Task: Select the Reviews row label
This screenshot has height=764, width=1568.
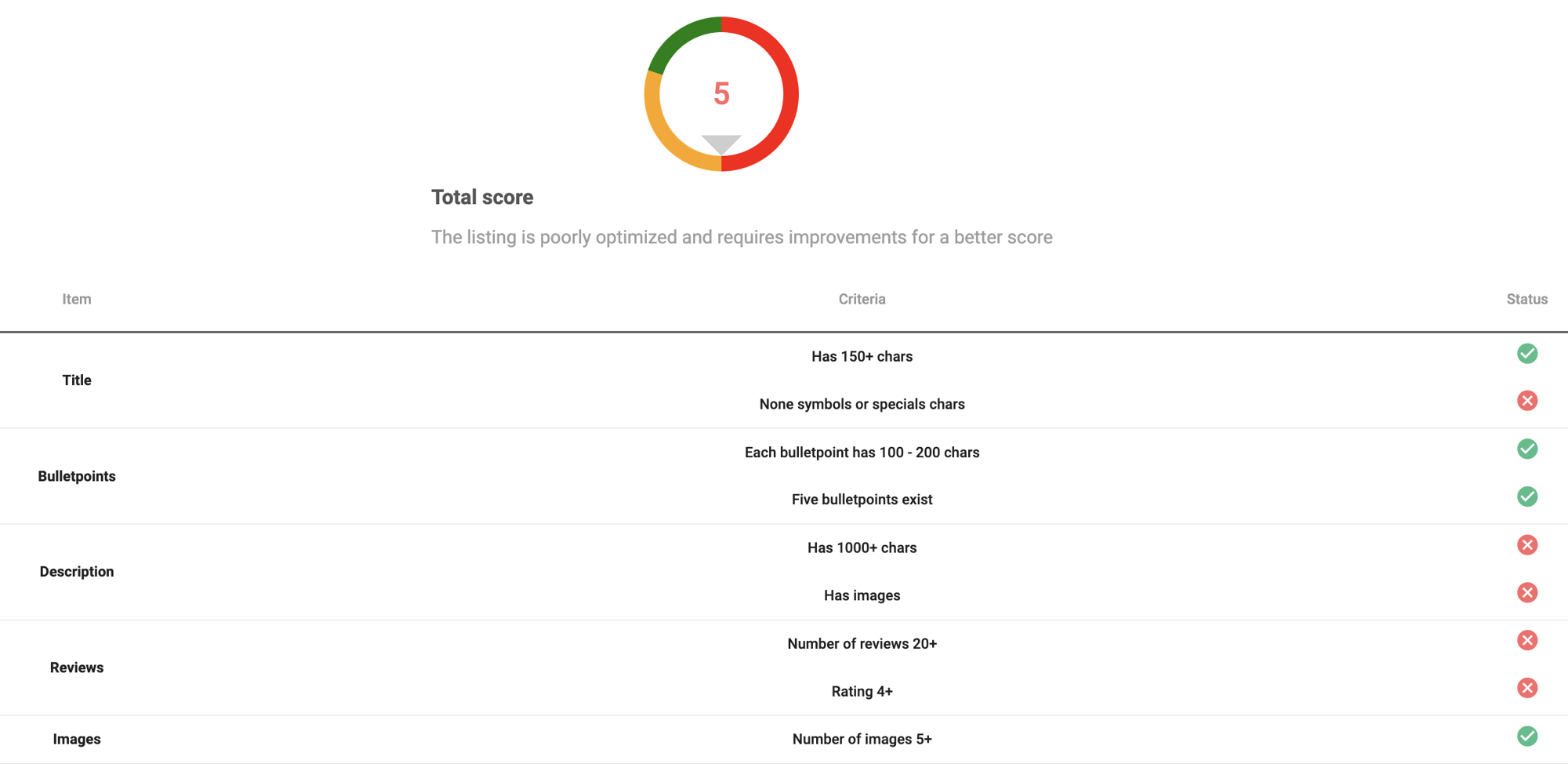Action: pyautogui.click(x=77, y=668)
